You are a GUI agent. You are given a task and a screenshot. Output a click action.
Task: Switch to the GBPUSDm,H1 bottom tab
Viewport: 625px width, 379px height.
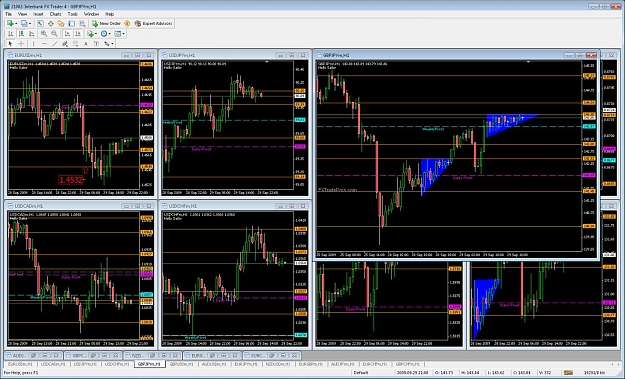coord(181,364)
